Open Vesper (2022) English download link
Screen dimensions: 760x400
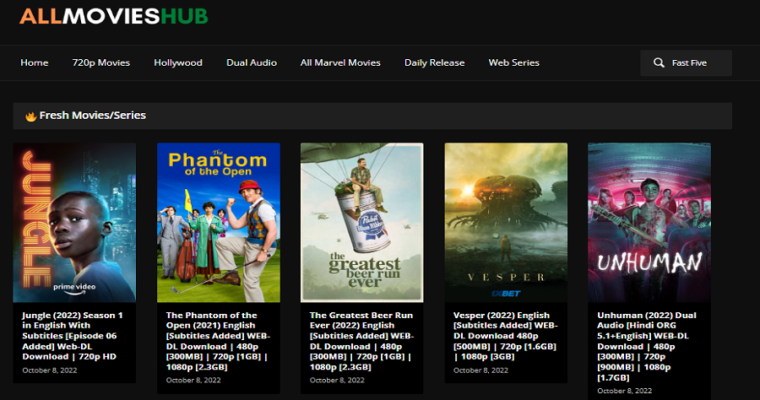505,336
